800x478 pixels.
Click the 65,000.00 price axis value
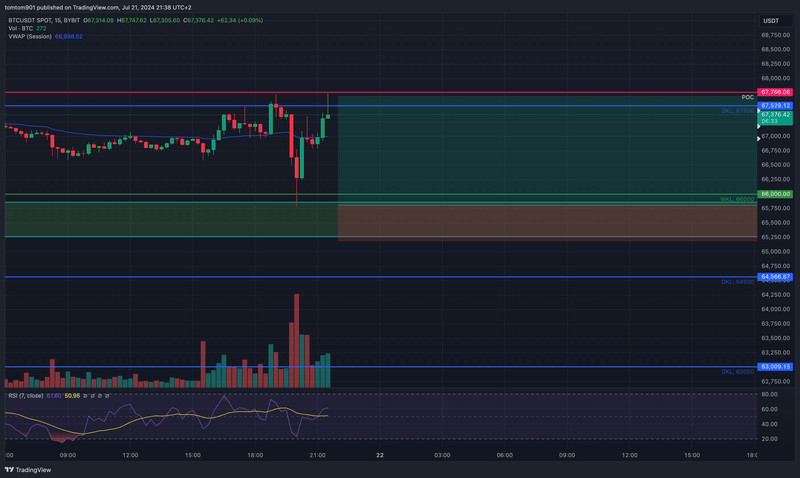pyautogui.click(x=776, y=251)
